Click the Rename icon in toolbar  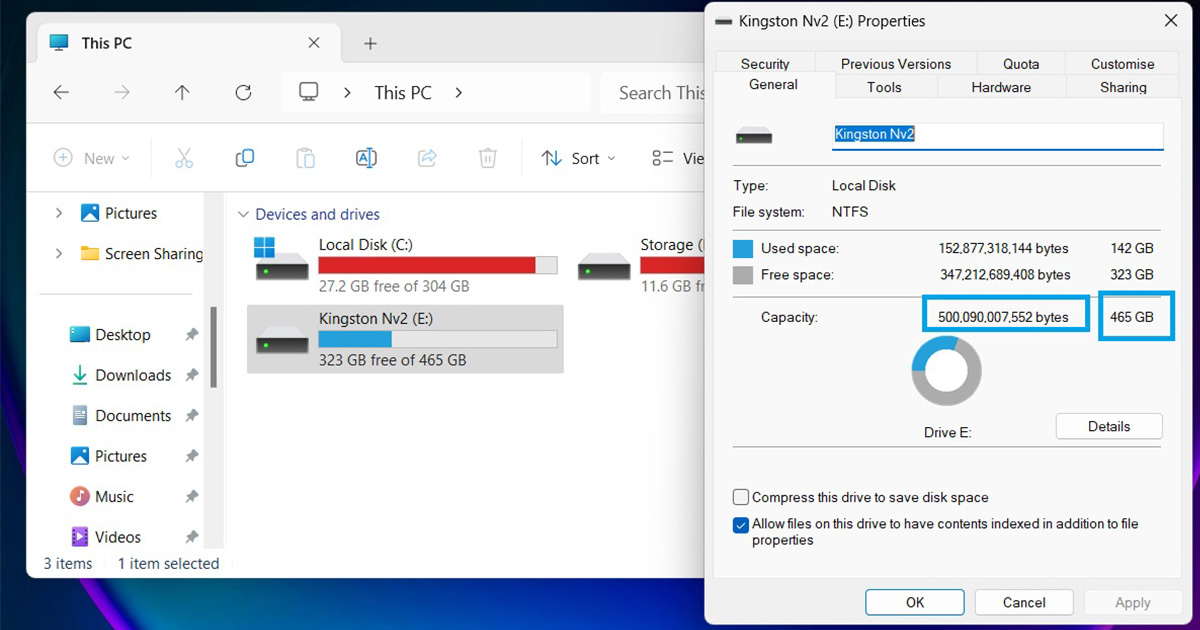click(x=366, y=158)
